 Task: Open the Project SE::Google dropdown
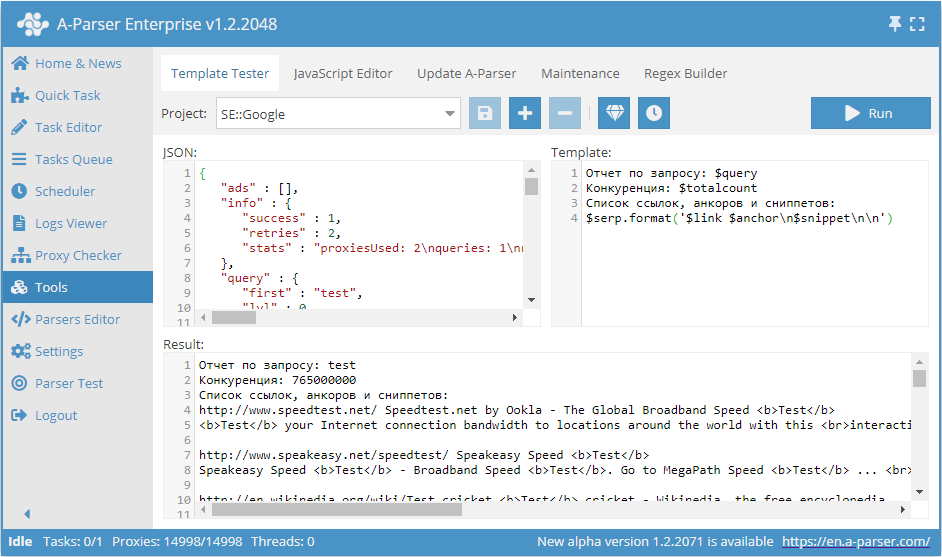[338, 114]
